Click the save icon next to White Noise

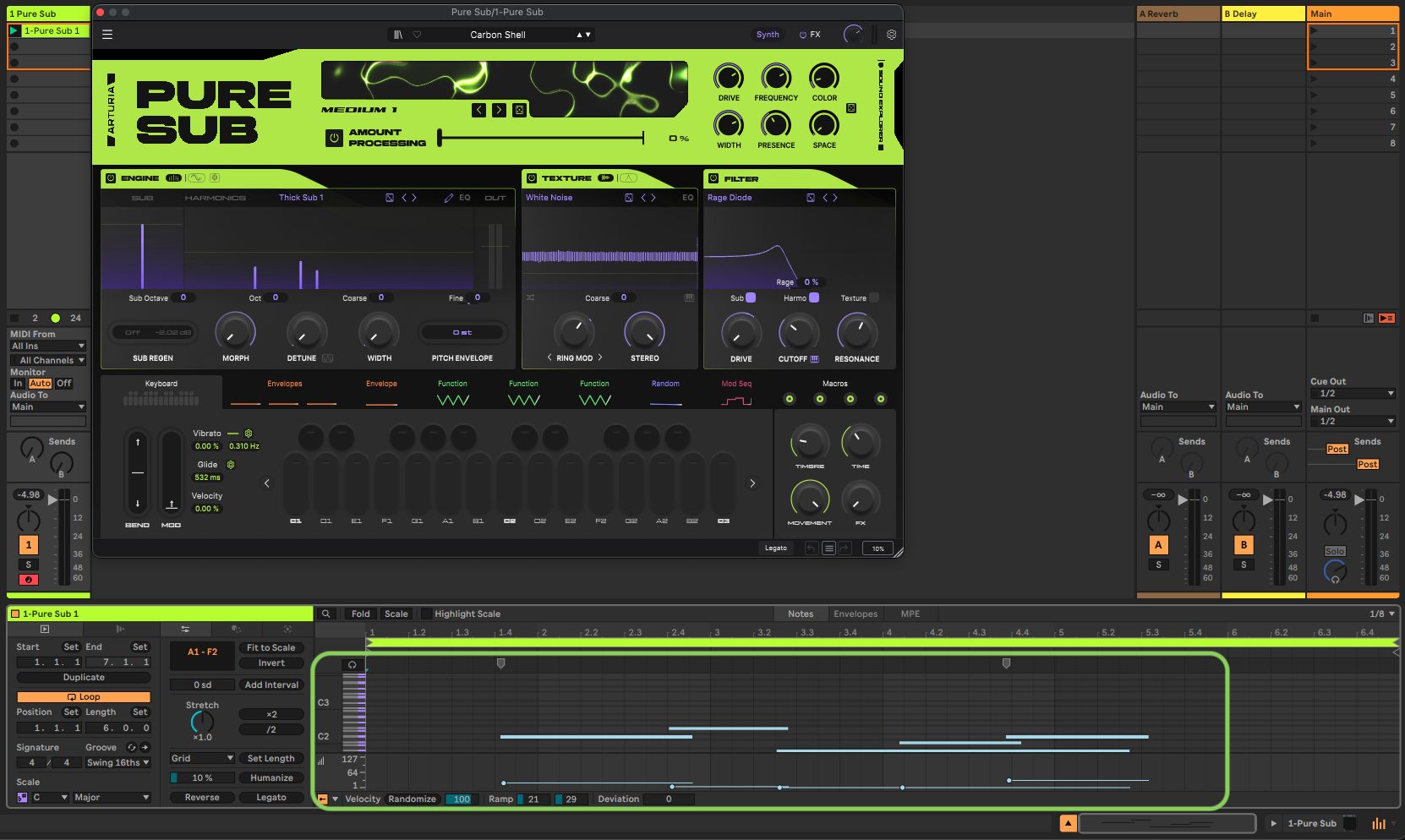629,198
